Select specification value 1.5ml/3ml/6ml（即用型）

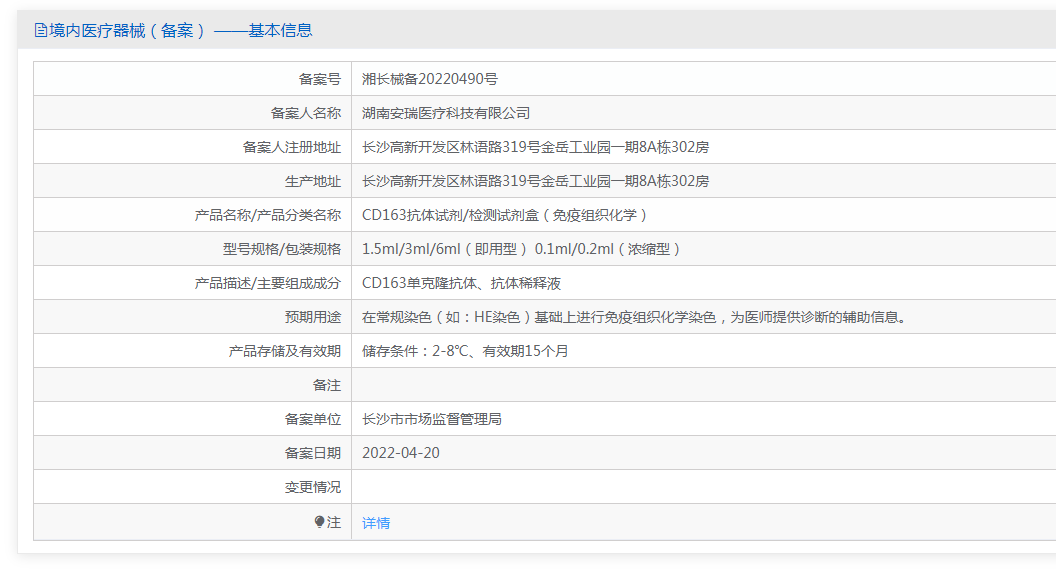pos(445,249)
